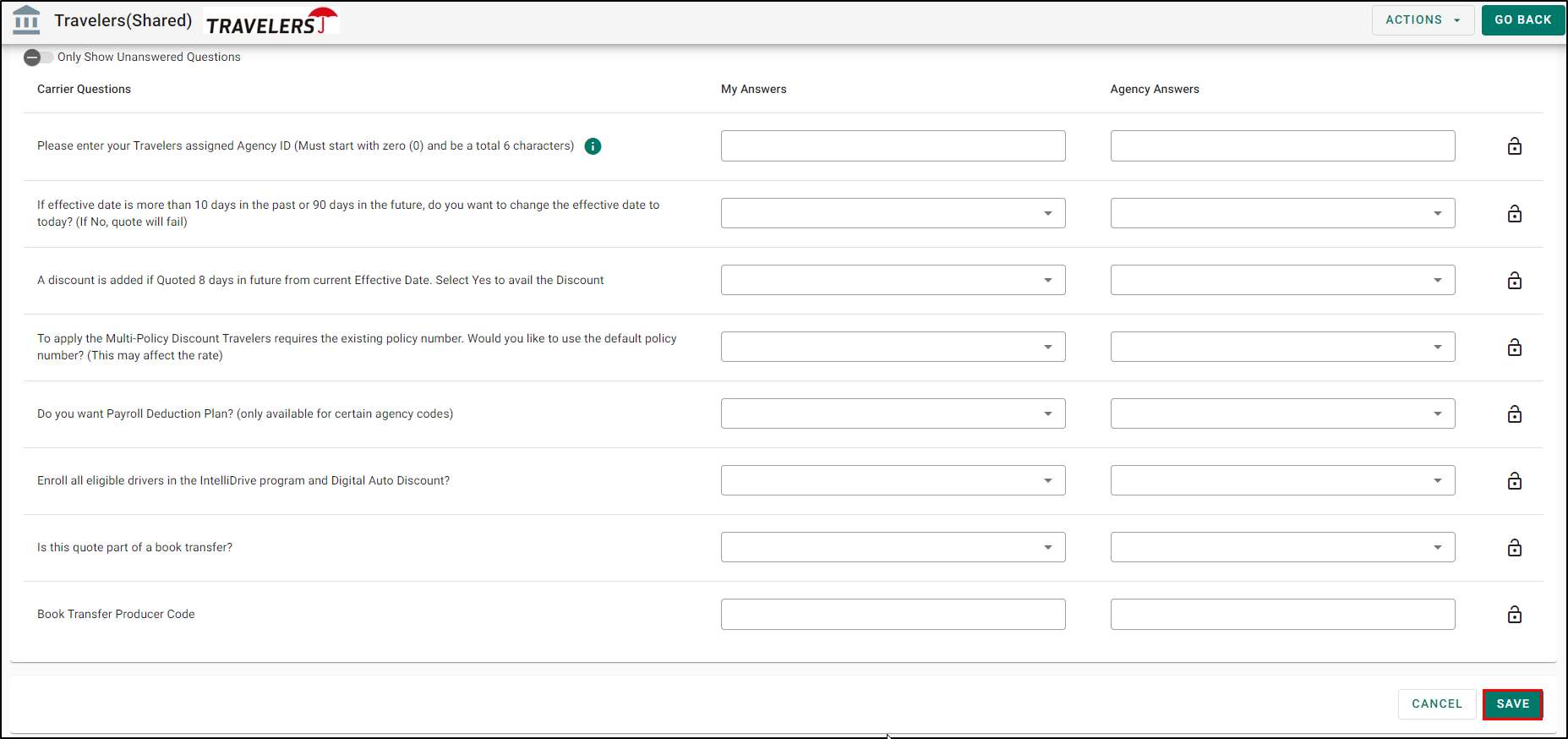Open Agency Answers dropdown for Payroll Deduction Plan
Image resolution: width=1568 pixels, height=739 pixels.
coord(1282,413)
